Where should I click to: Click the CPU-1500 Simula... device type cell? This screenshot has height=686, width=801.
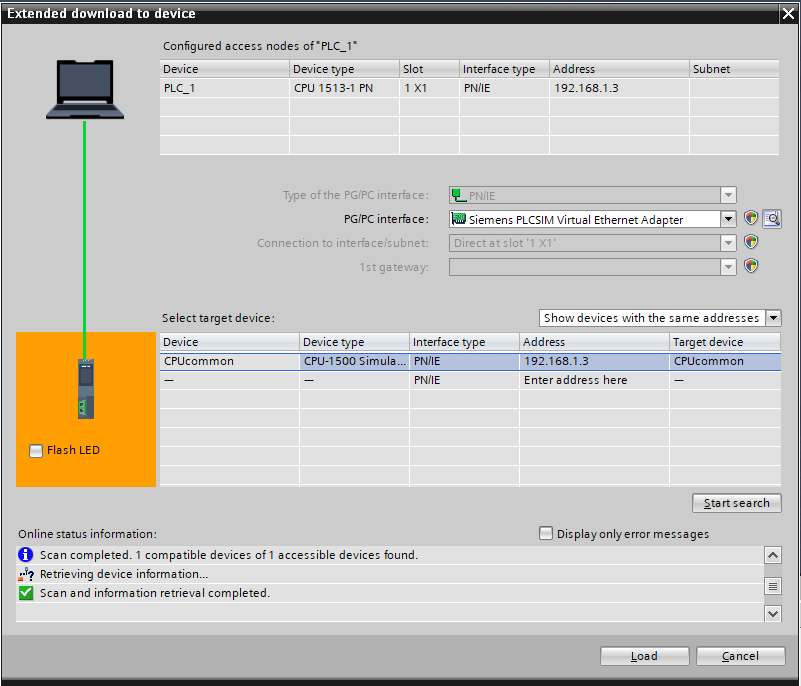pos(355,361)
